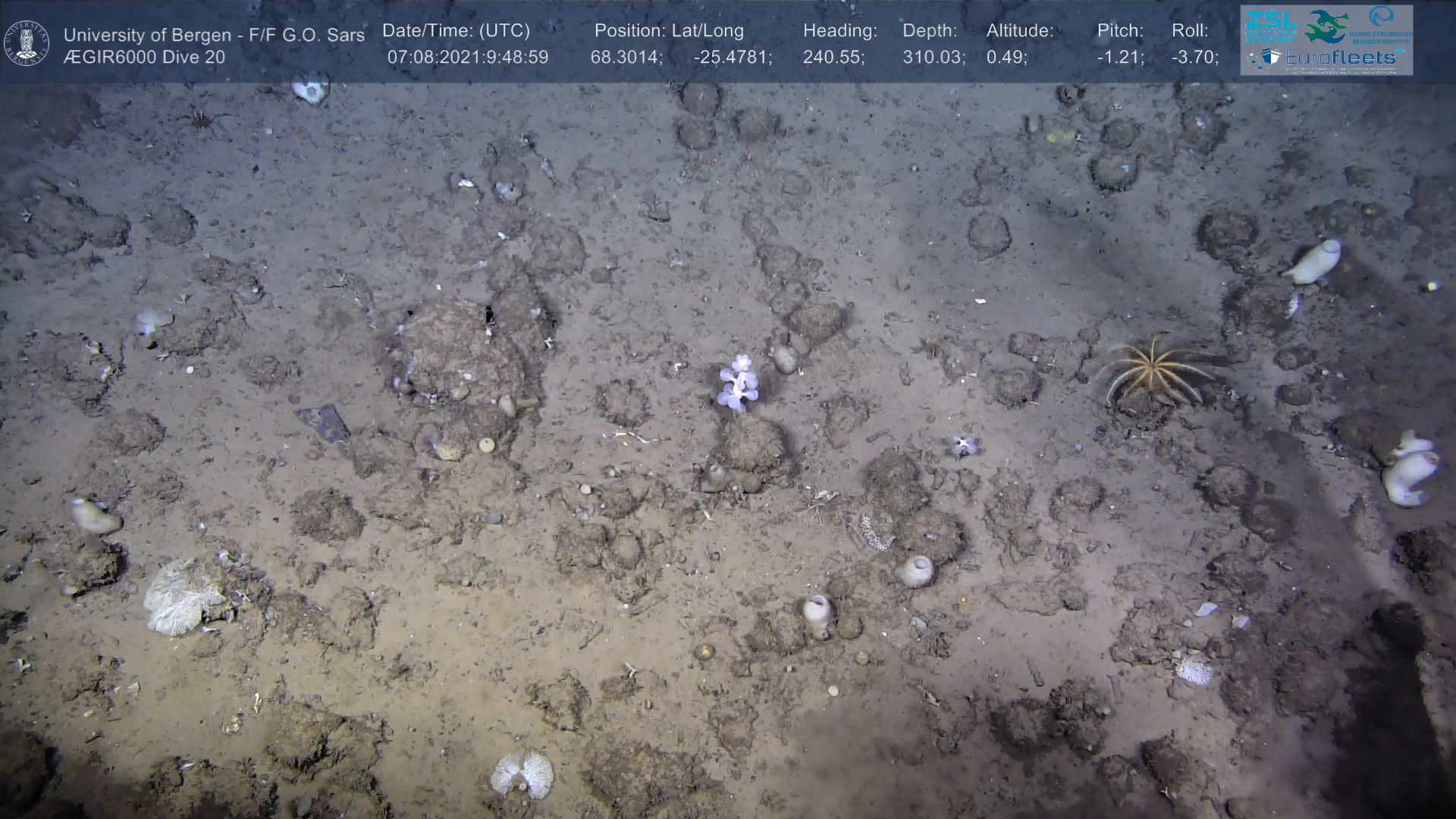Image resolution: width=1456 pixels, height=819 pixels.
Task: Click the Eurofleets+ wordmark text
Action: pyautogui.click(x=1340, y=58)
